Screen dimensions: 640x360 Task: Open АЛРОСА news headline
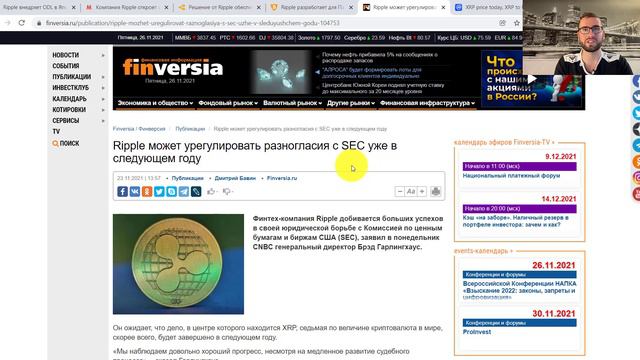pyautogui.click(x=372, y=73)
